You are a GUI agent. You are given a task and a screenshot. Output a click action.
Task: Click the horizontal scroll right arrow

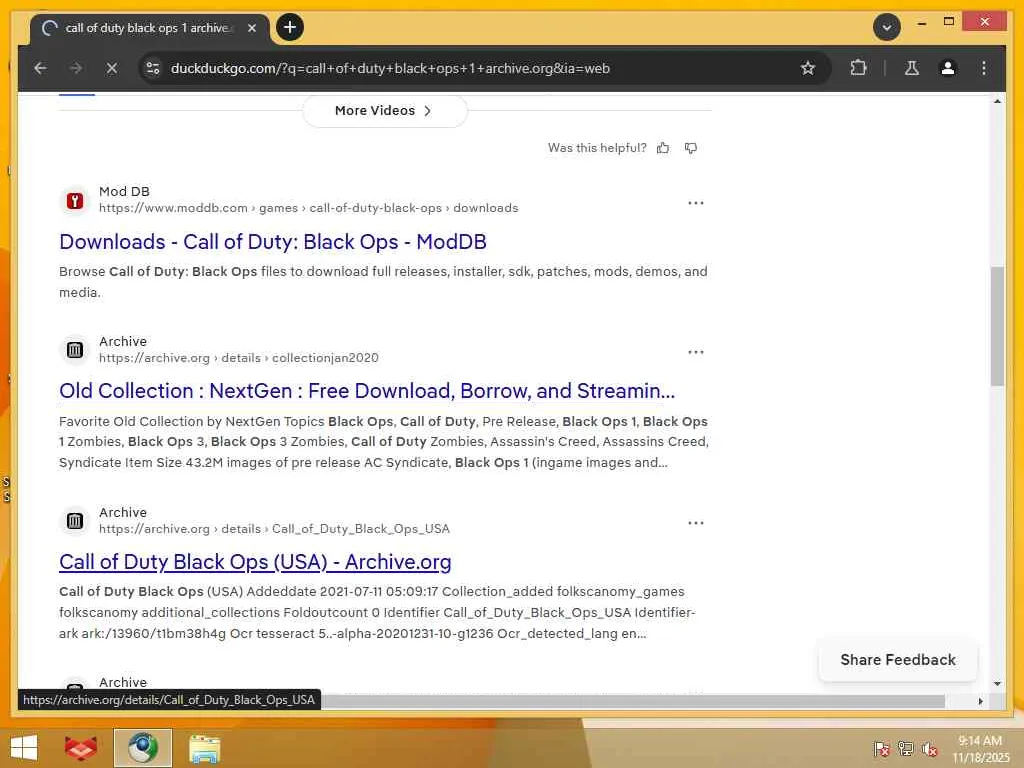[x=980, y=701]
